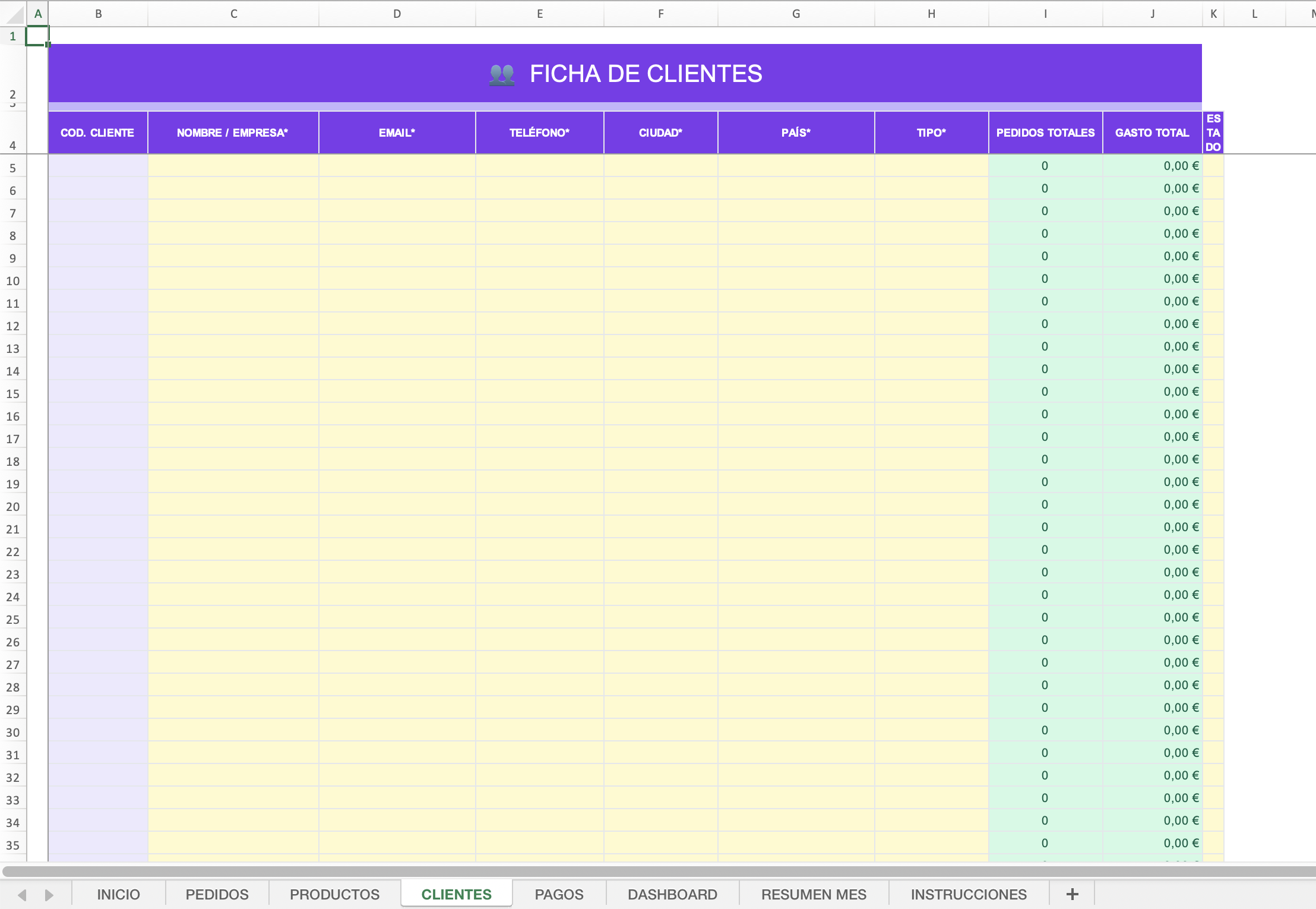
Task: Click the EMAIL* header cell
Action: point(397,132)
